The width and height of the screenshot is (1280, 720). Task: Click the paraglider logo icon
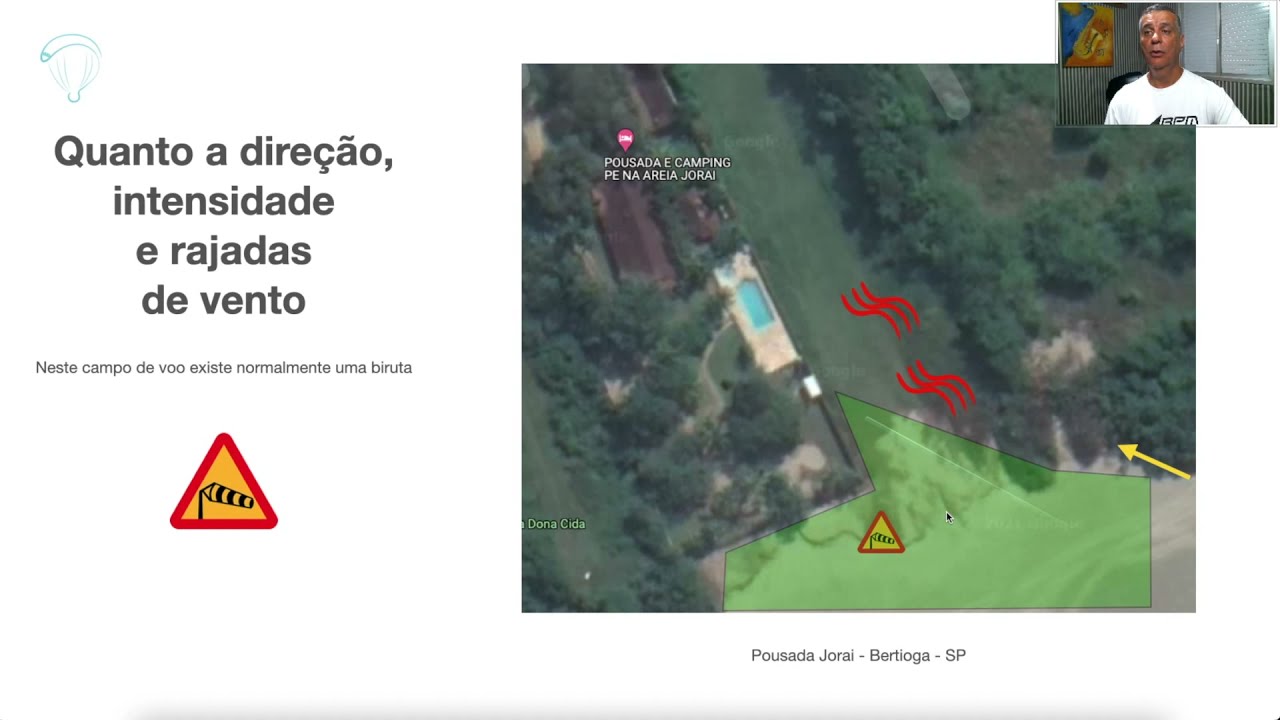71,68
